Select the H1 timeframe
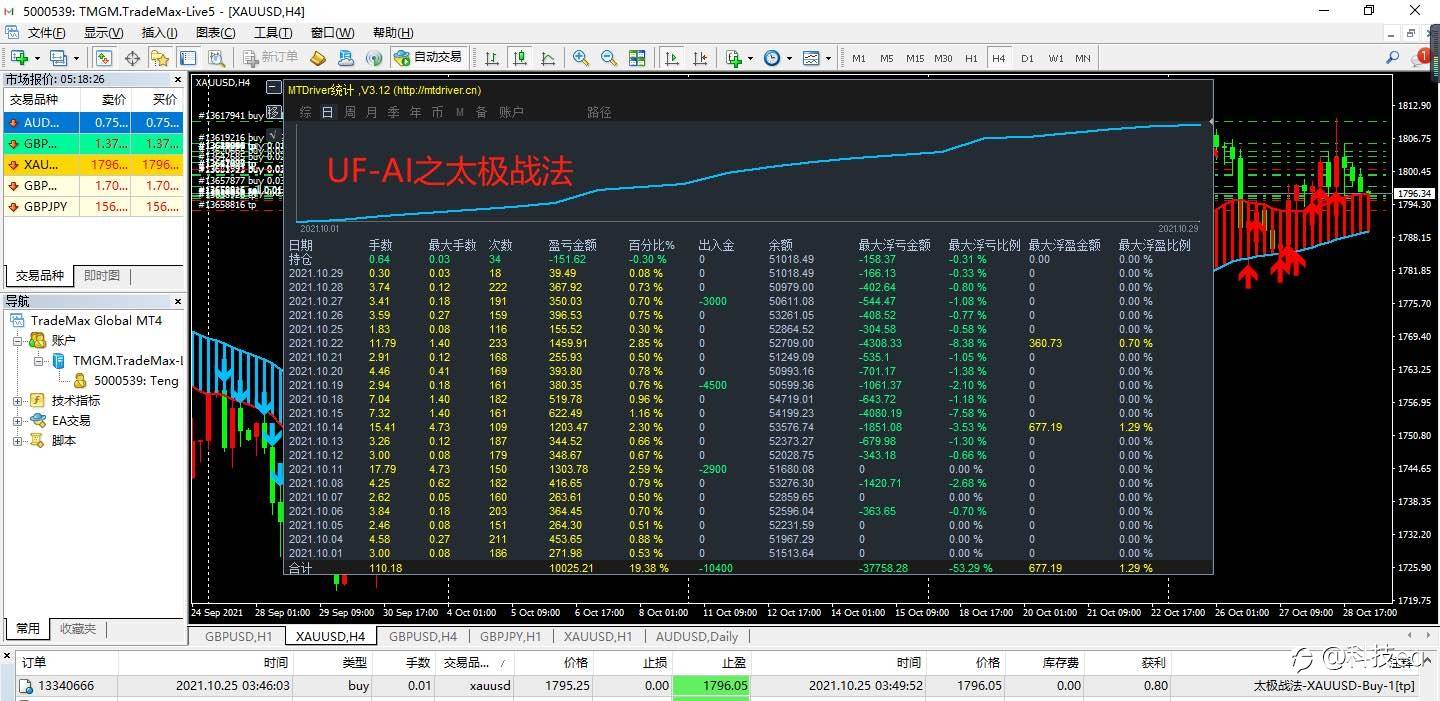The width and height of the screenshot is (1440, 701). click(971, 58)
